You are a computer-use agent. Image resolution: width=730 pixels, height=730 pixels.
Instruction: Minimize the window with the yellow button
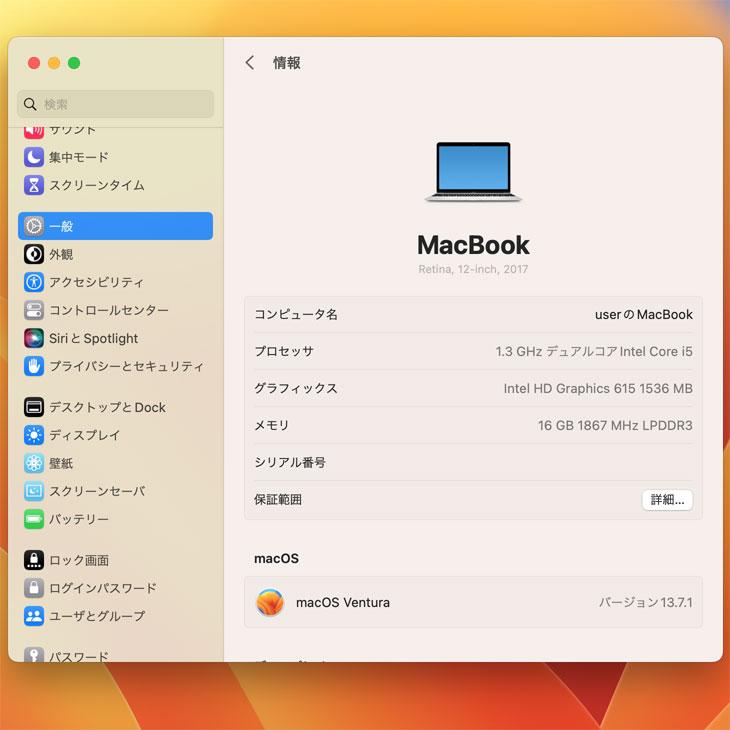pos(54,63)
